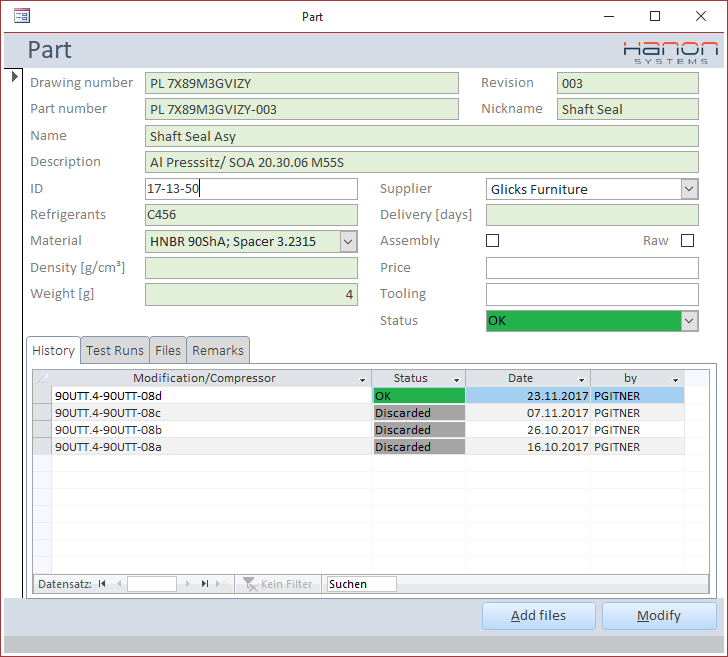This screenshot has width=728, height=657.
Task: Click the Nickname field
Action: 628,109
